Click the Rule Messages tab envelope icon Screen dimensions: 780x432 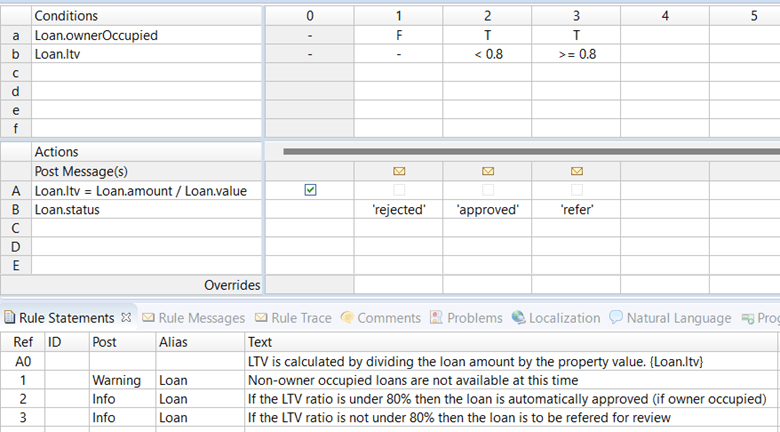point(148,318)
